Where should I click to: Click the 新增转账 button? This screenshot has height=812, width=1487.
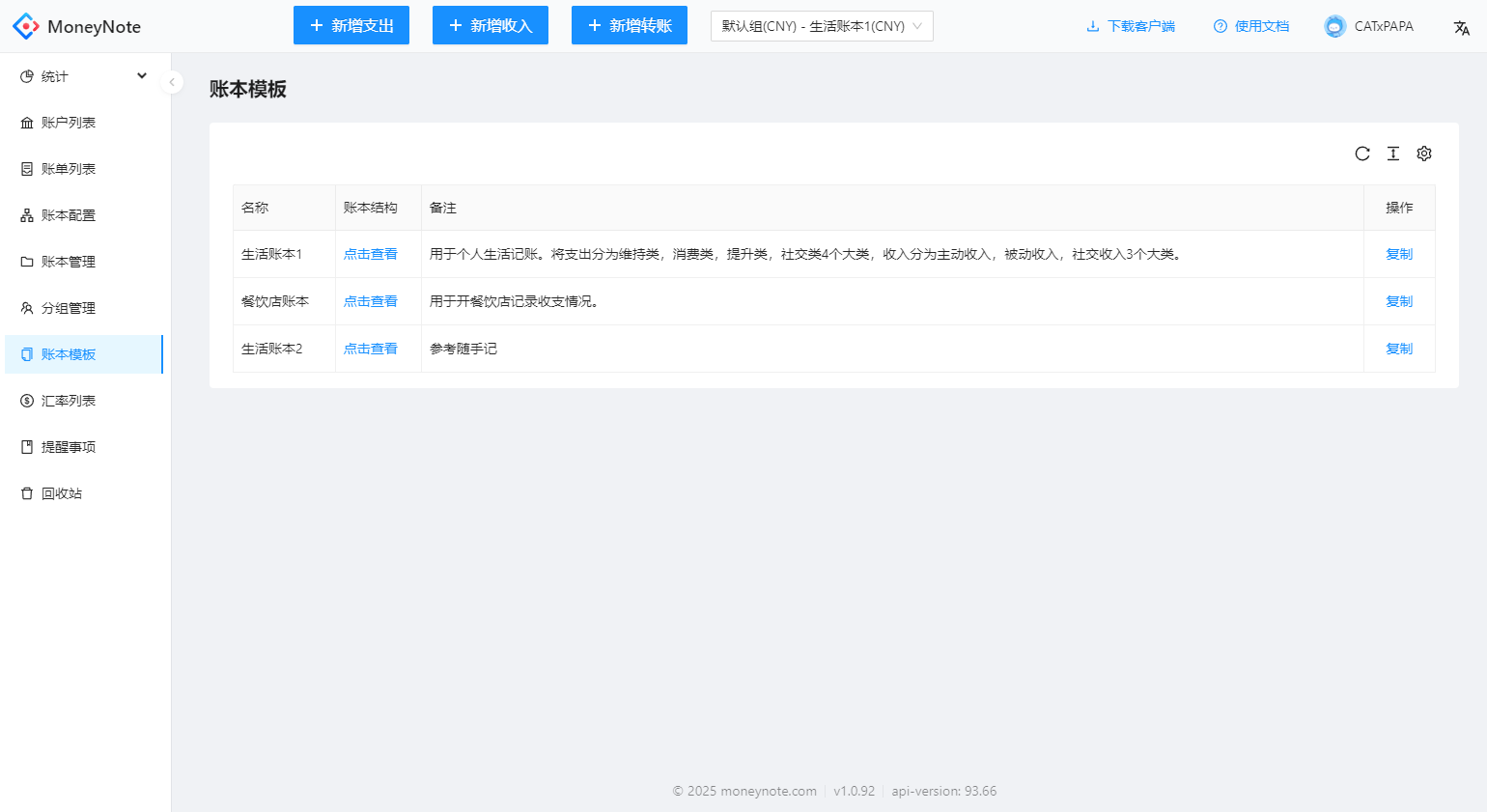coord(630,25)
